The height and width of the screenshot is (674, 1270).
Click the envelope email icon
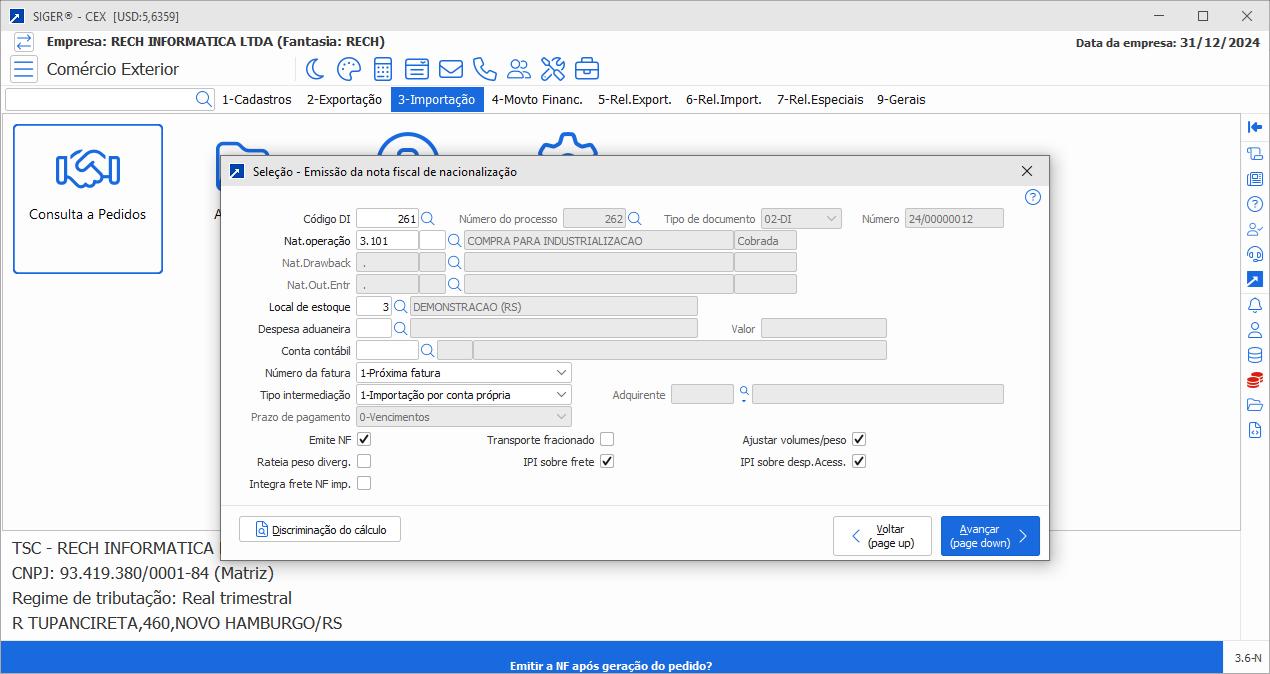[451, 69]
